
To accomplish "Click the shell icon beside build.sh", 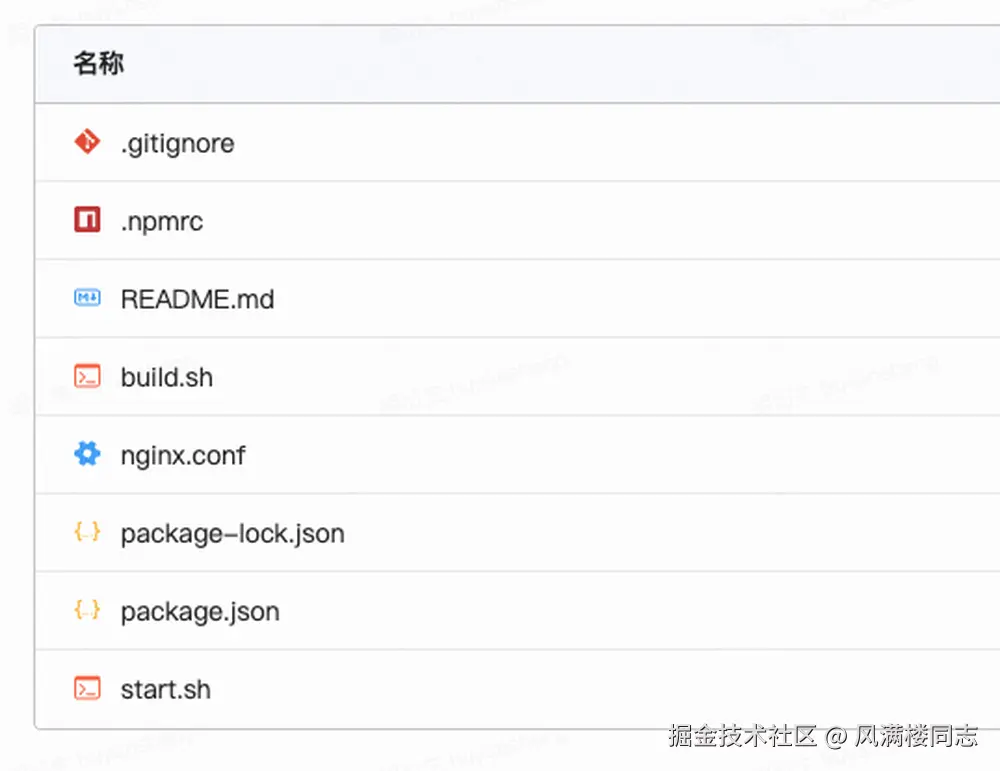I will [x=88, y=376].
